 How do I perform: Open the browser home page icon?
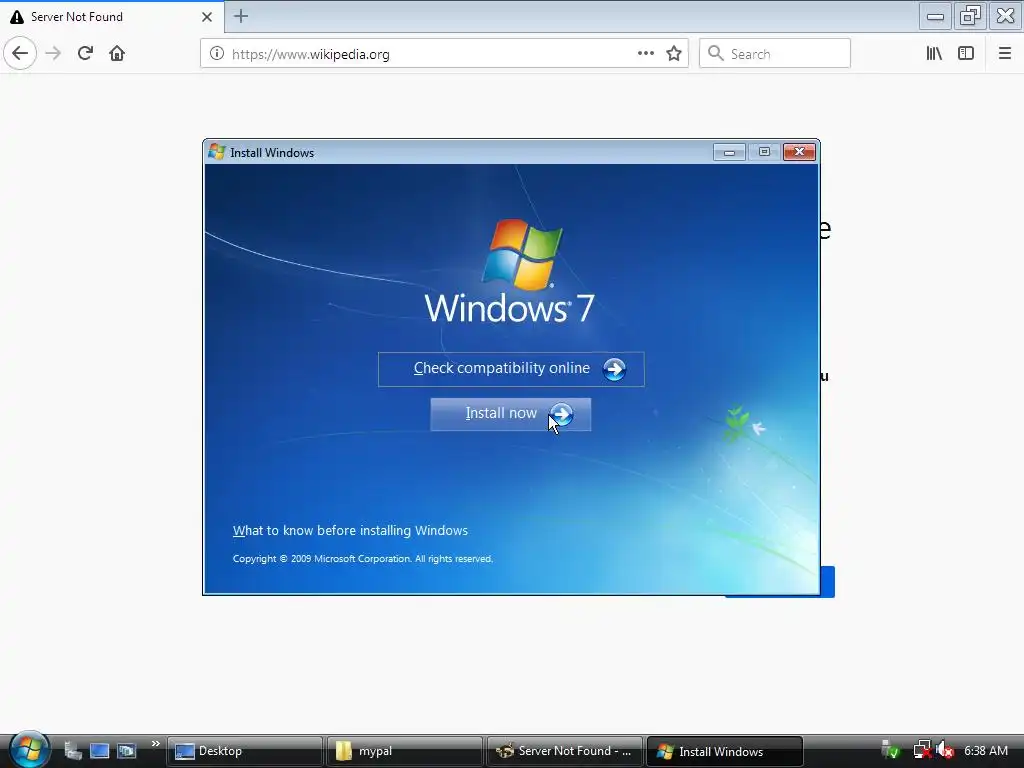pyautogui.click(x=117, y=54)
